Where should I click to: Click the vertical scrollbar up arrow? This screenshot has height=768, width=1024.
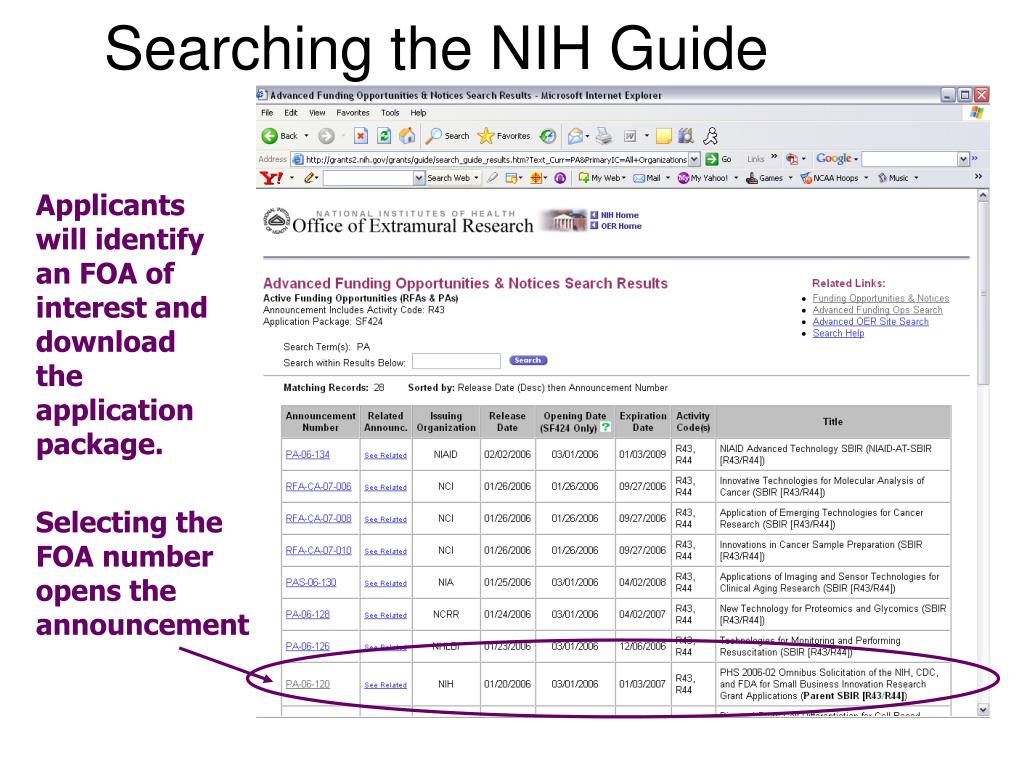[983, 195]
